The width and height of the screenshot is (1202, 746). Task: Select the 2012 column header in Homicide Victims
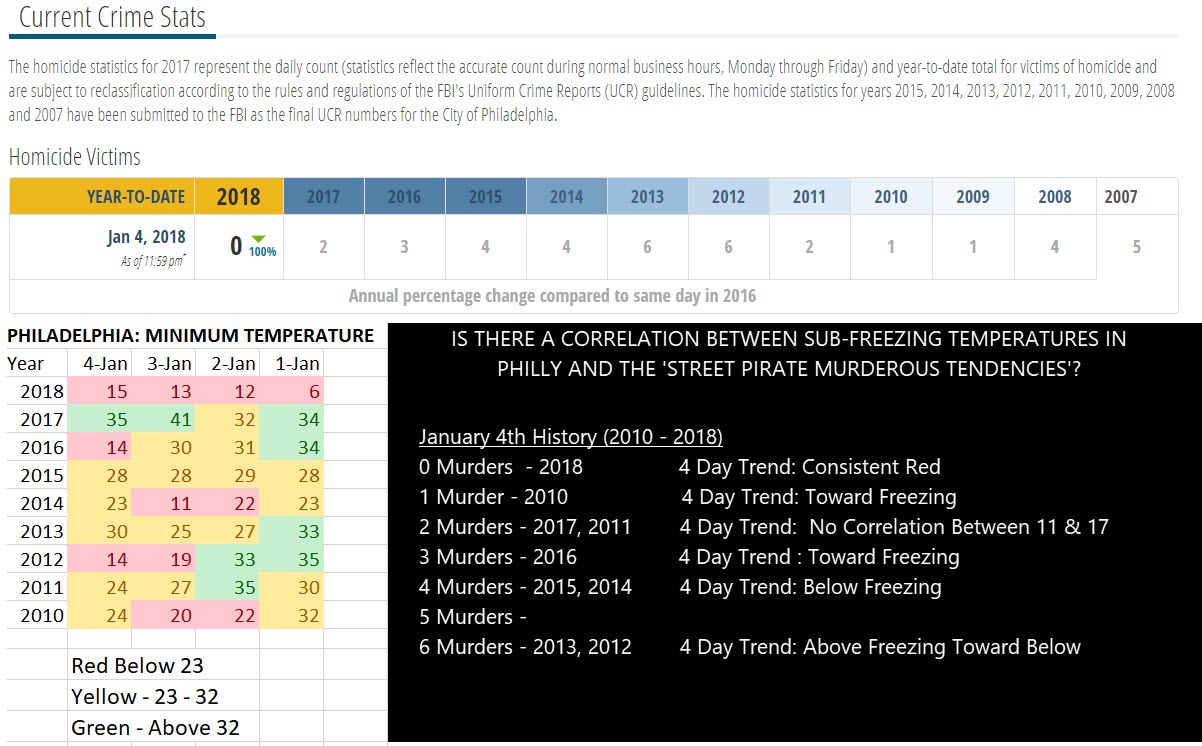728,196
